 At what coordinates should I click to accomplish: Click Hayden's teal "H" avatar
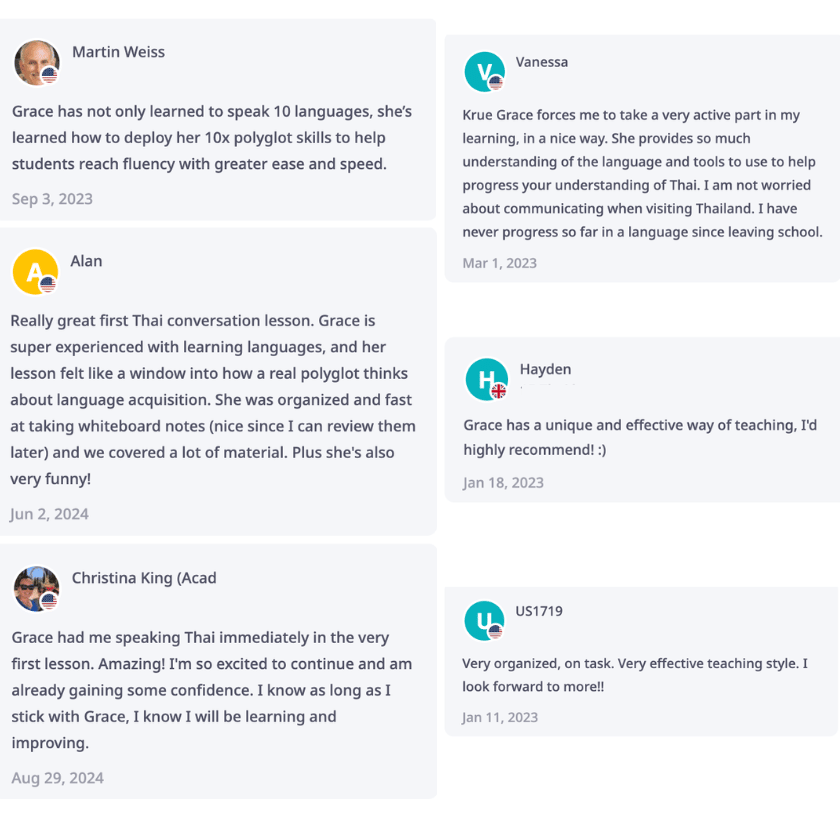(x=486, y=379)
